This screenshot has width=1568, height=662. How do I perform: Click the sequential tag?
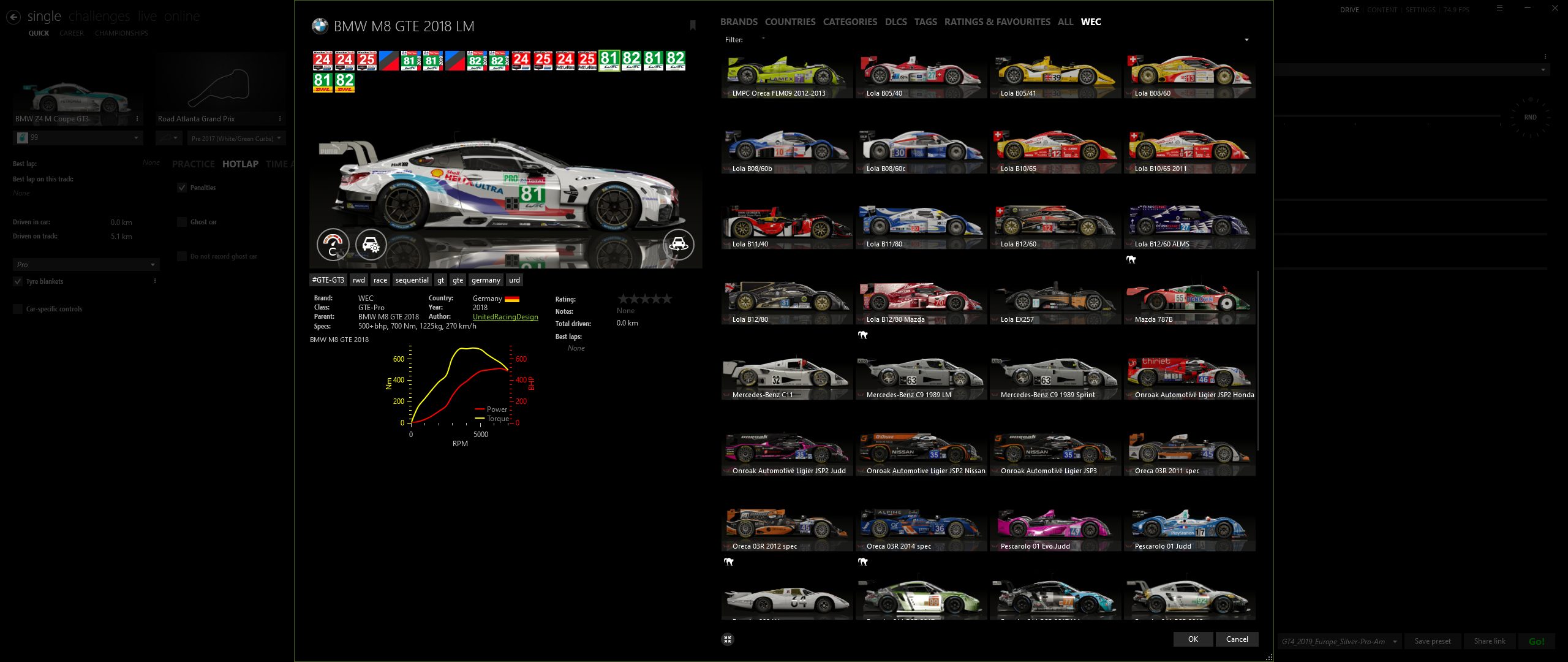(x=412, y=280)
